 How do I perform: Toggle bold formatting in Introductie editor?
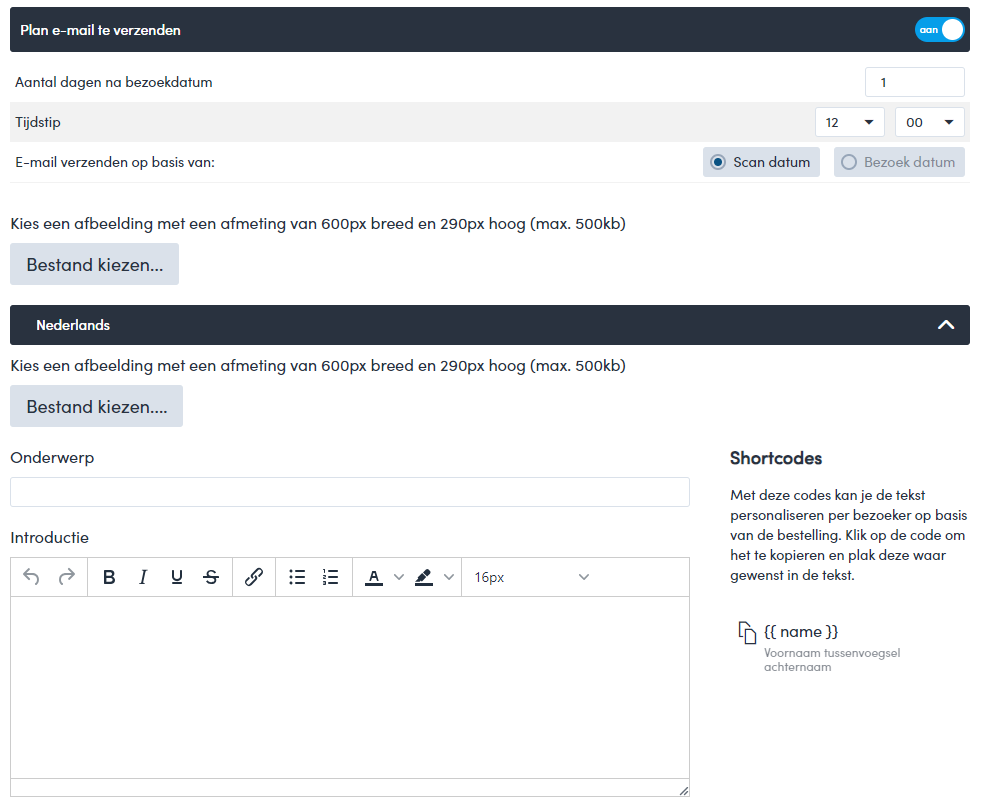[109, 577]
